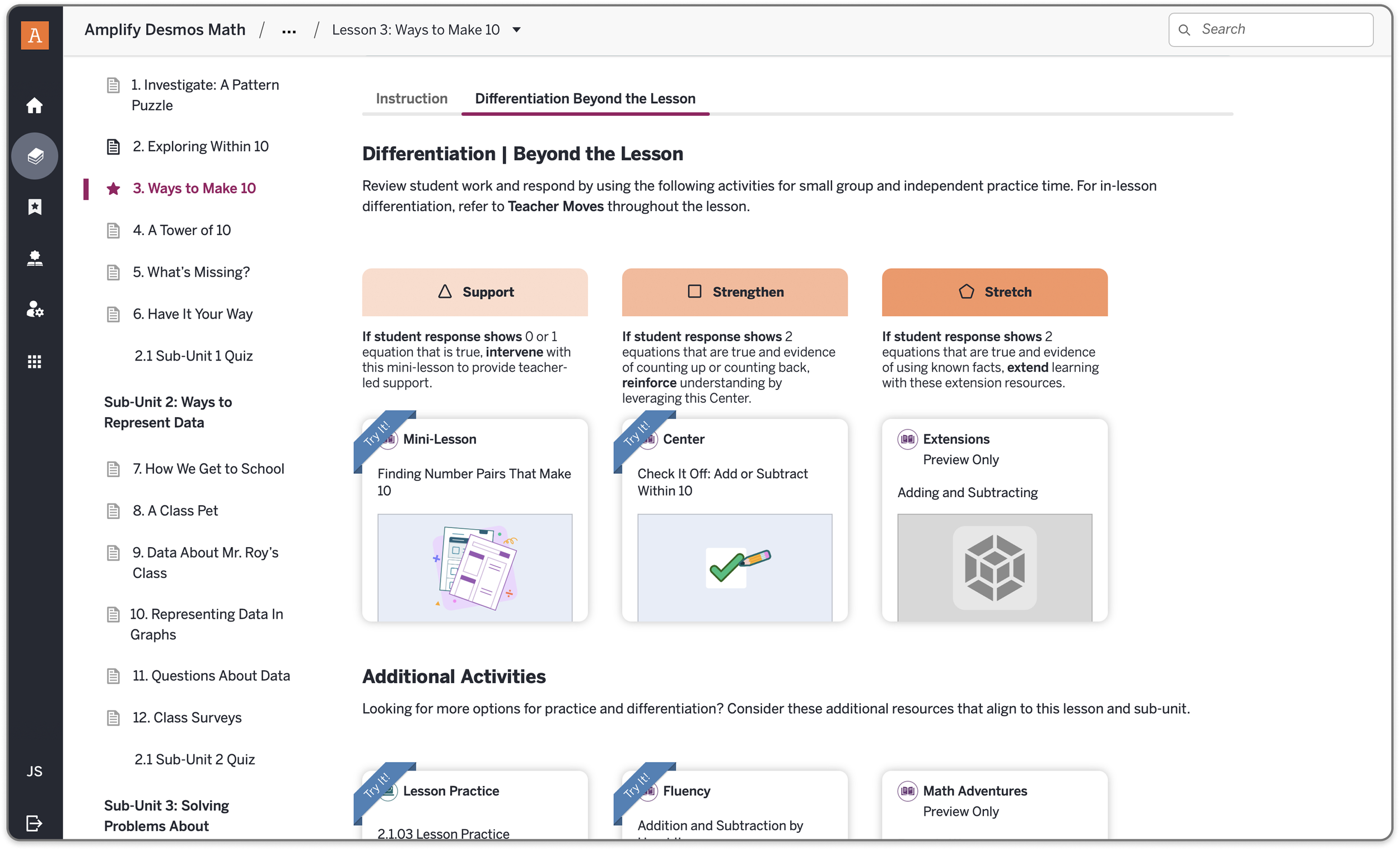Open lesson 8. A Class Pet
1400x850 pixels.
(x=175, y=511)
